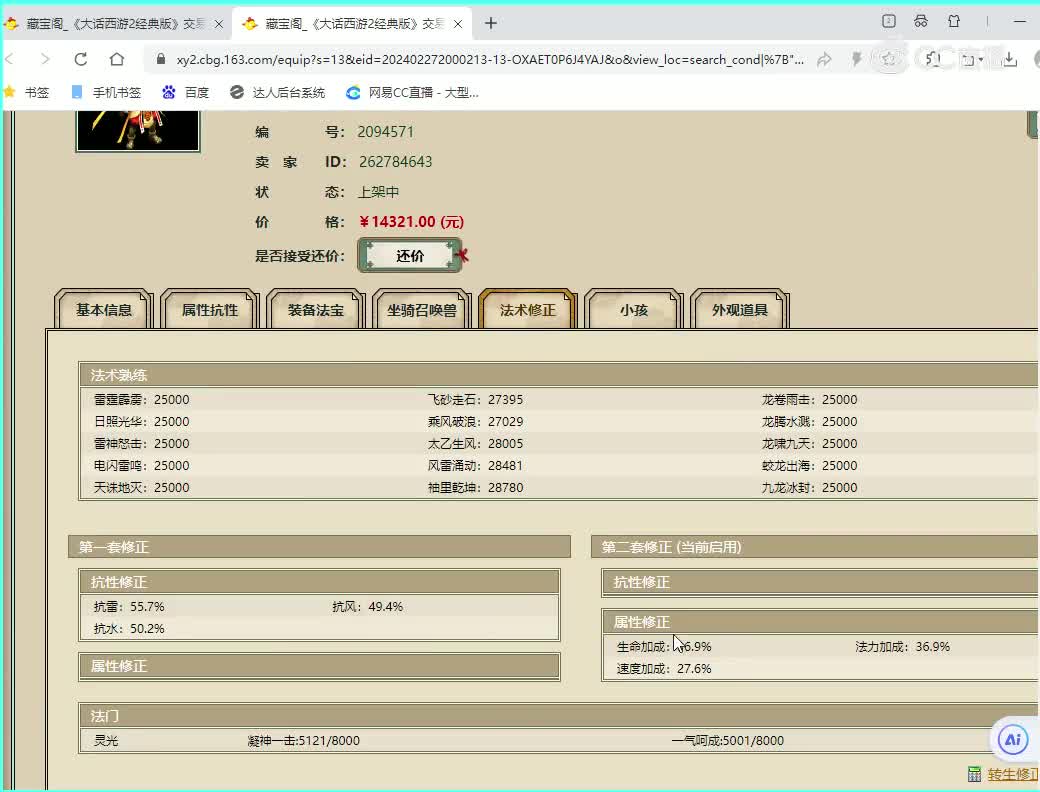
Task: Click 速度加成: 27.6% value
Action: pos(664,669)
